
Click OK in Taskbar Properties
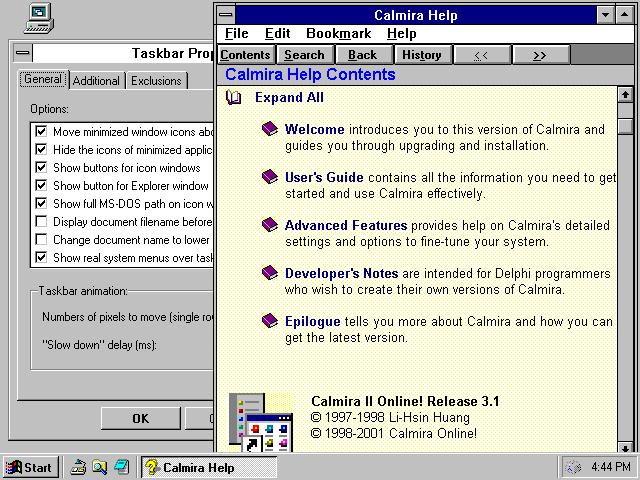[x=140, y=418]
